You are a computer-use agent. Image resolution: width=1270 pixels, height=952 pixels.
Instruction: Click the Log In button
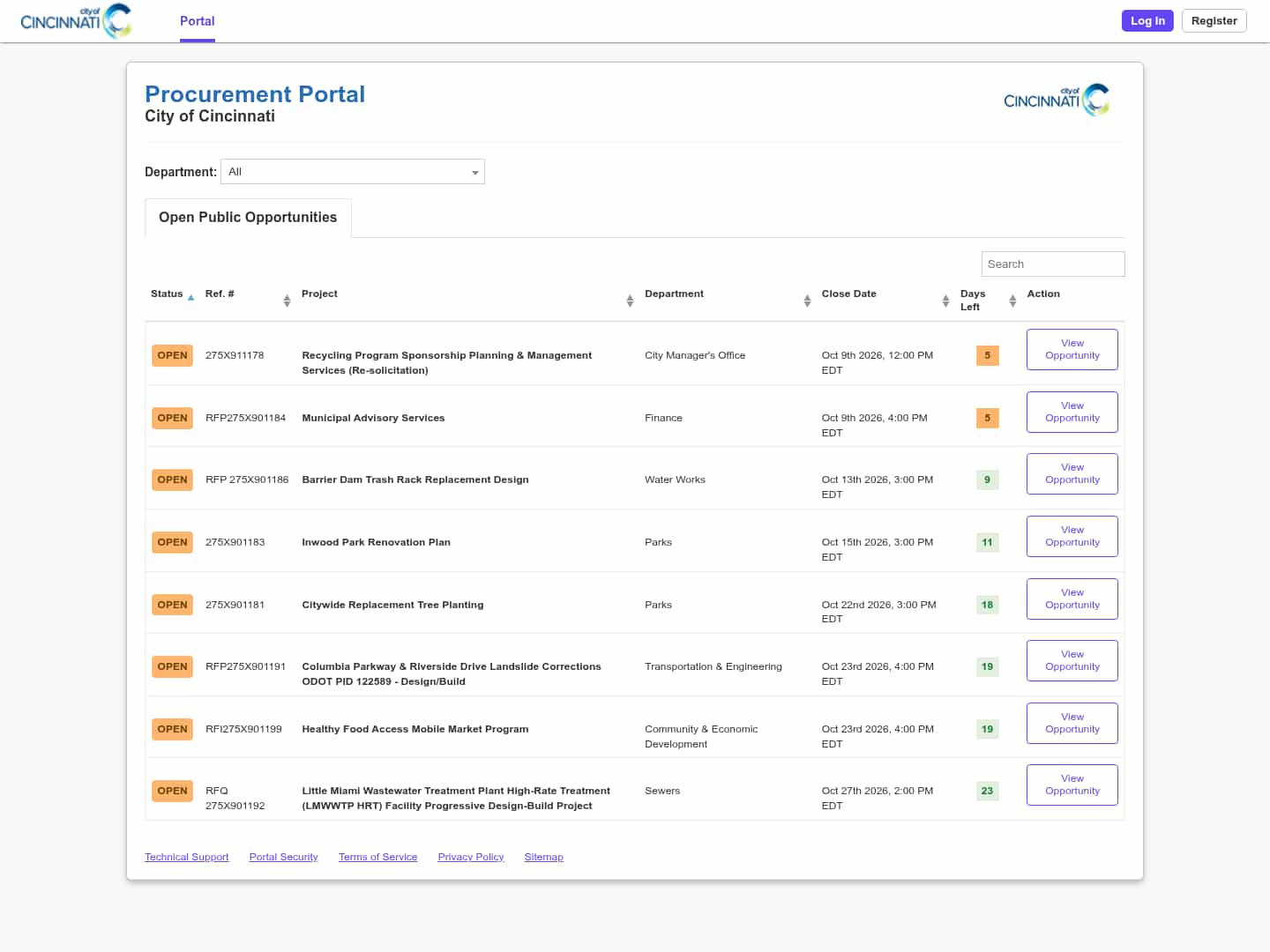click(1147, 21)
